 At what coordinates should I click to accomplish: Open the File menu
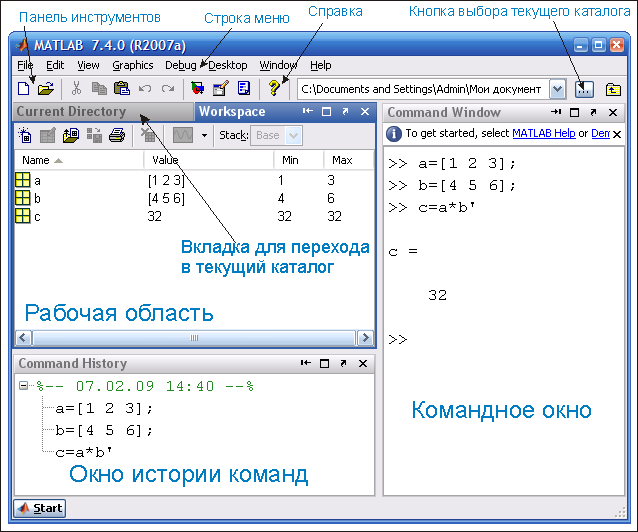pos(25,65)
